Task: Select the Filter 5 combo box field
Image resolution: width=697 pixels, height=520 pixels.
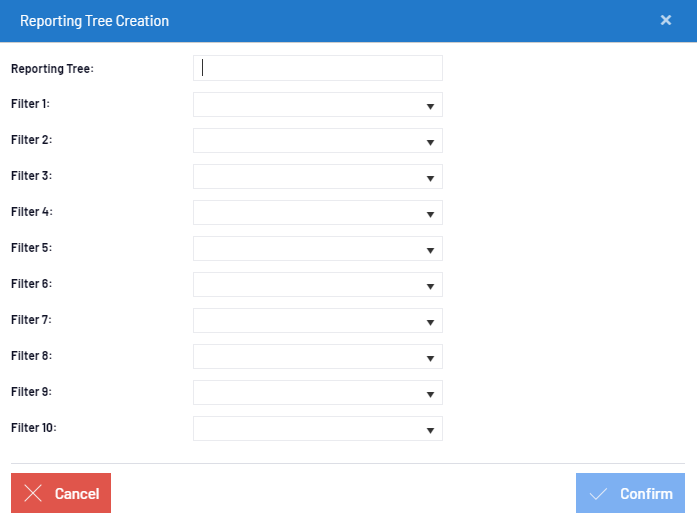Action: (x=318, y=248)
